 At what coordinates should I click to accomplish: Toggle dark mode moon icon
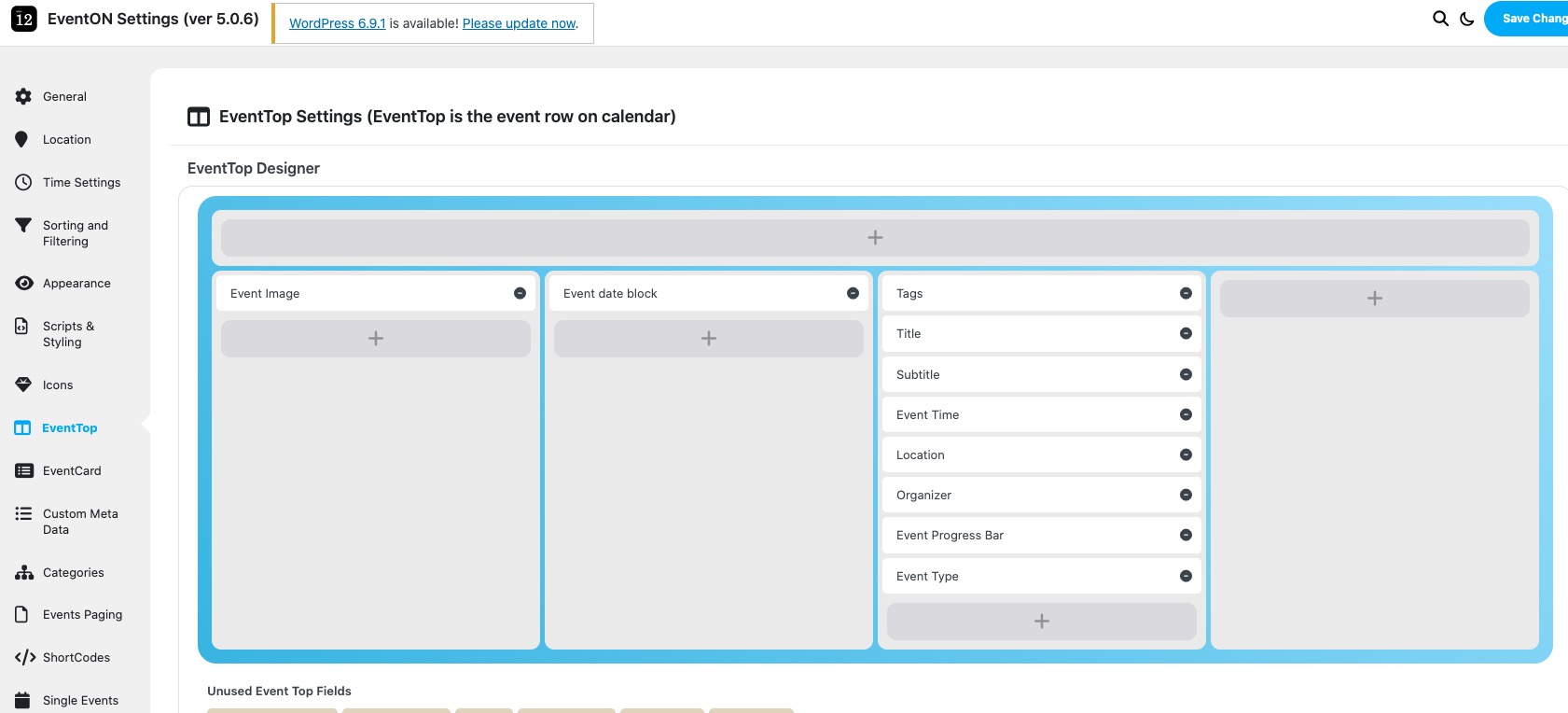pos(1466,19)
